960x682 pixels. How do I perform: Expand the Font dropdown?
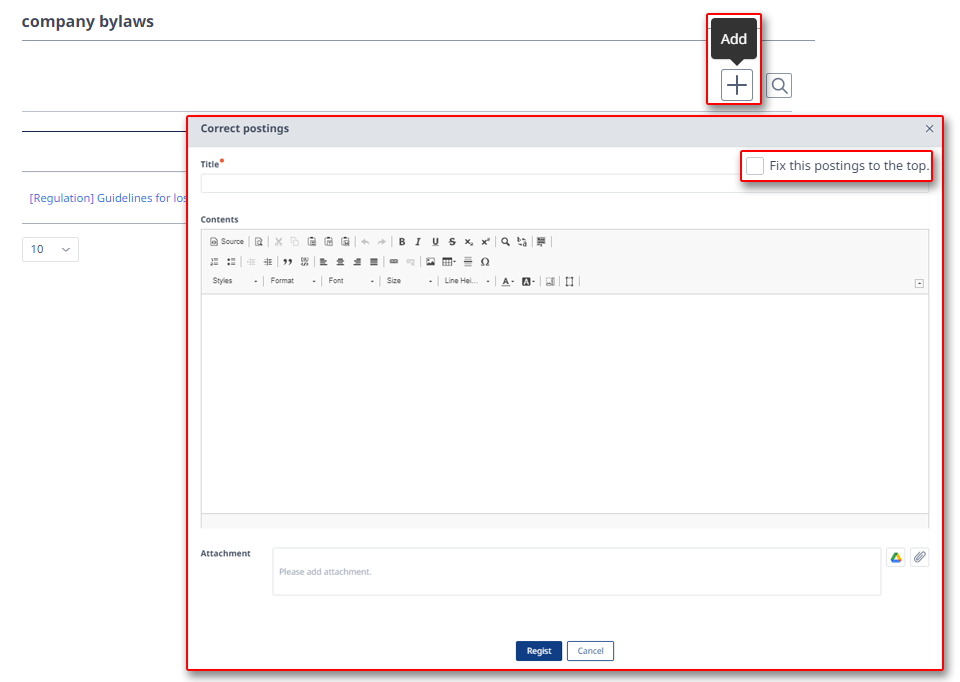click(351, 281)
